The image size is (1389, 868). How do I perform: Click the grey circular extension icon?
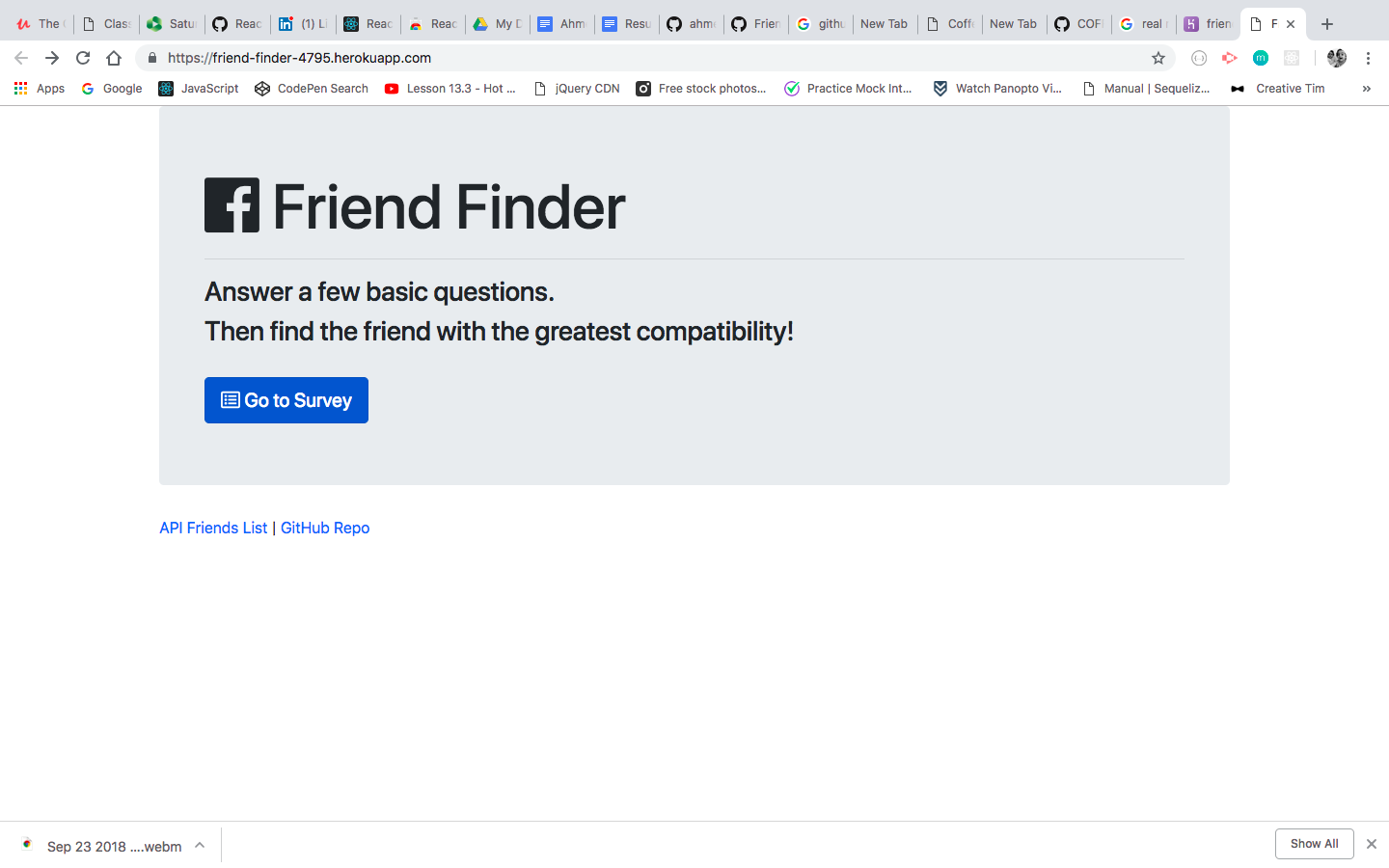1199,58
